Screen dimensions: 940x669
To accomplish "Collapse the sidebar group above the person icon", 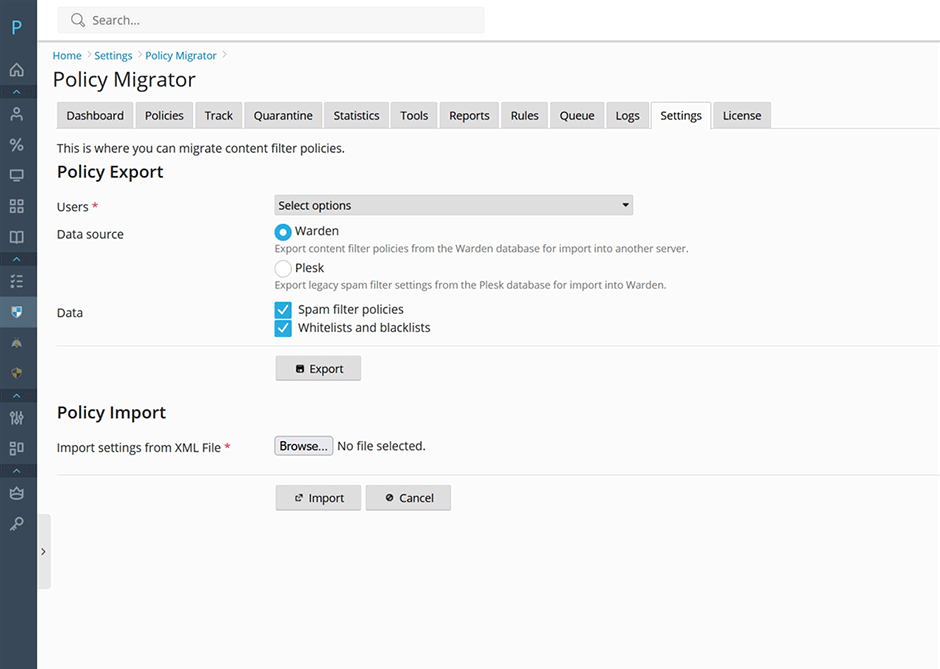I will click(17, 92).
